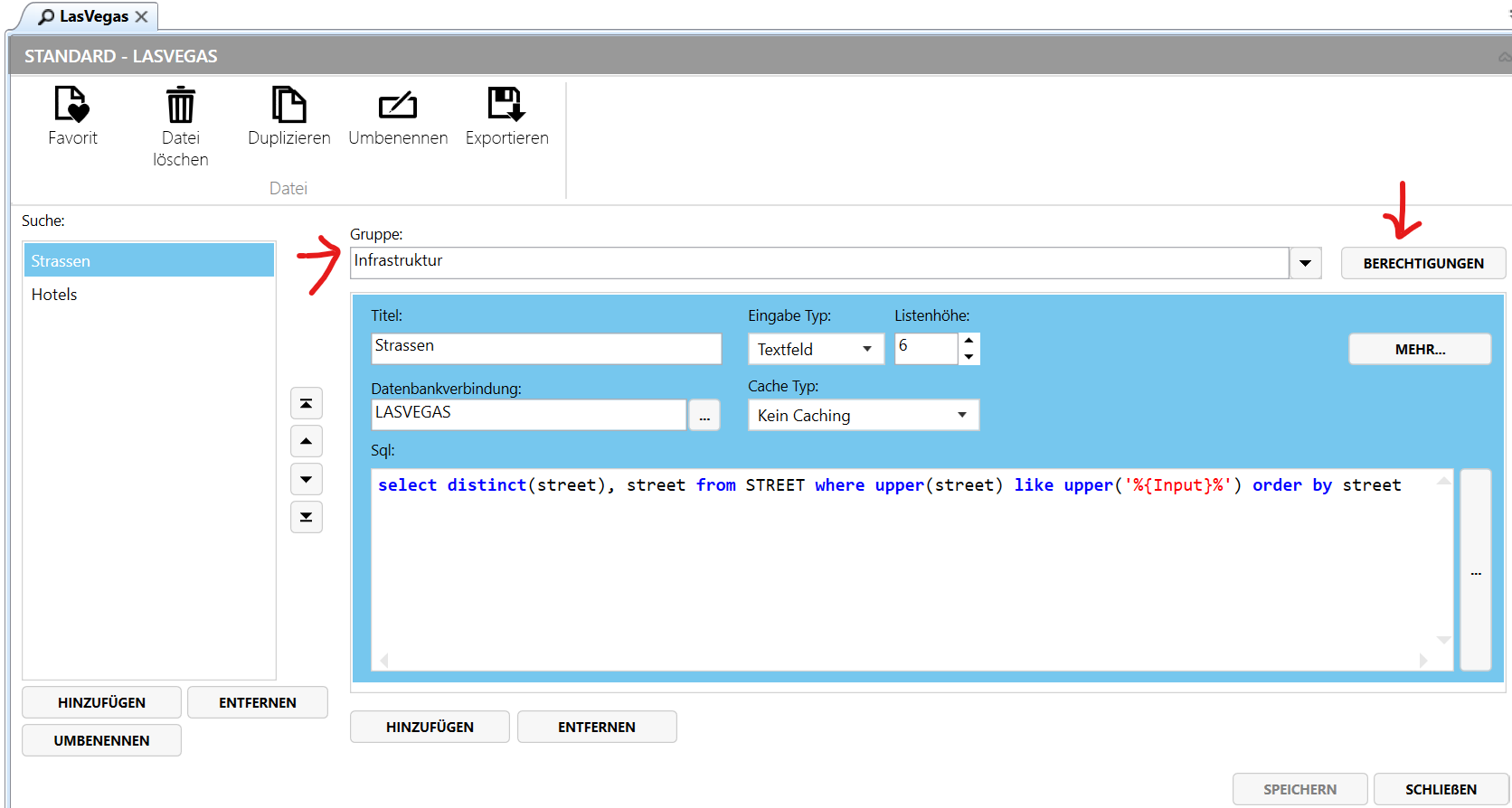Click the Datenbankverbindung LASVEGAS field

click(528, 415)
